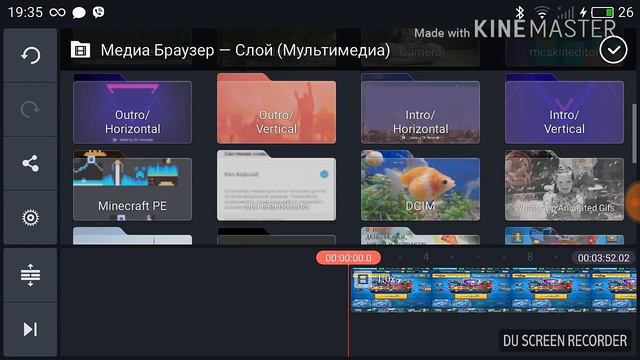This screenshot has width=640, height=360.
Task: Click the timeline ruler mark 4
Action: coord(426,257)
